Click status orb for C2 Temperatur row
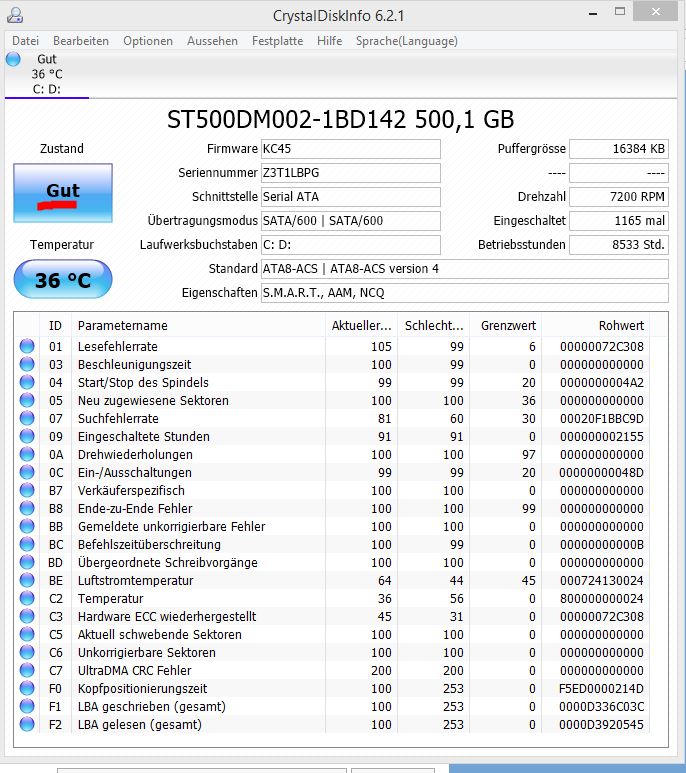Viewport: 686px width, 773px height. point(27,598)
